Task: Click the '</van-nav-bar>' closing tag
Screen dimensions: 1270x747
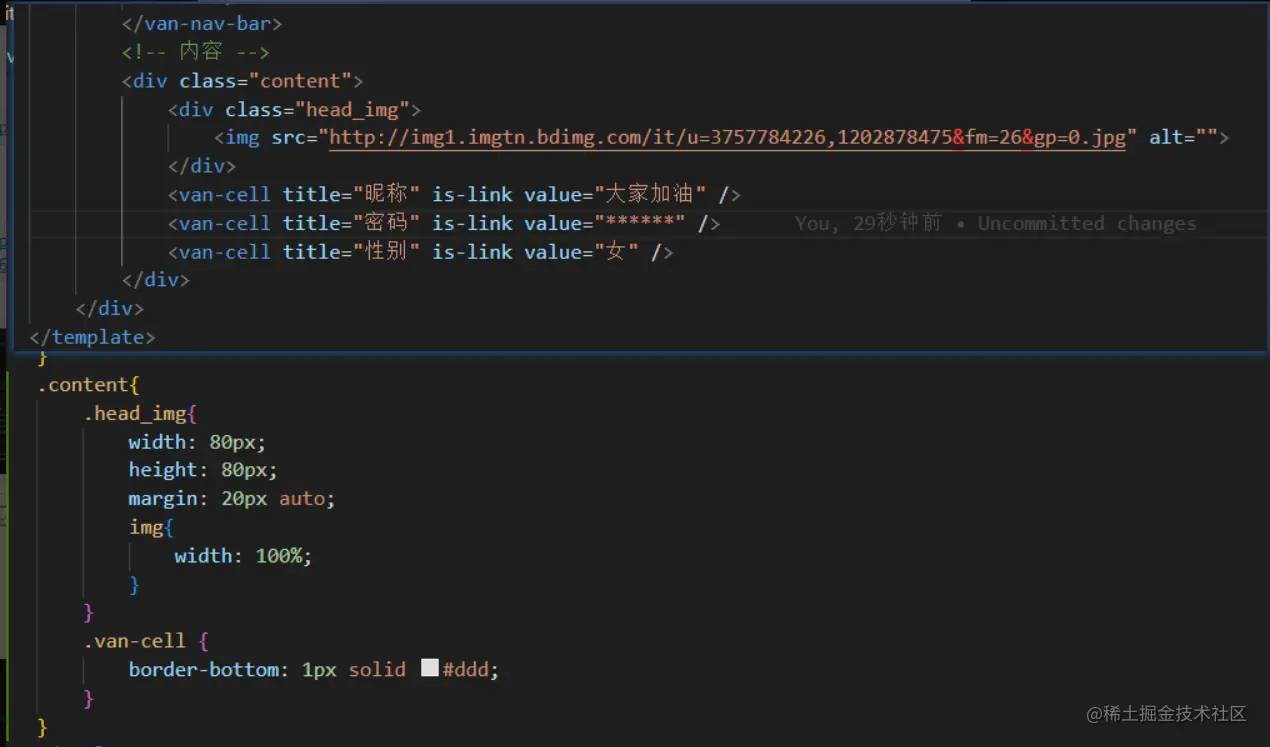Action: [202, 23]
